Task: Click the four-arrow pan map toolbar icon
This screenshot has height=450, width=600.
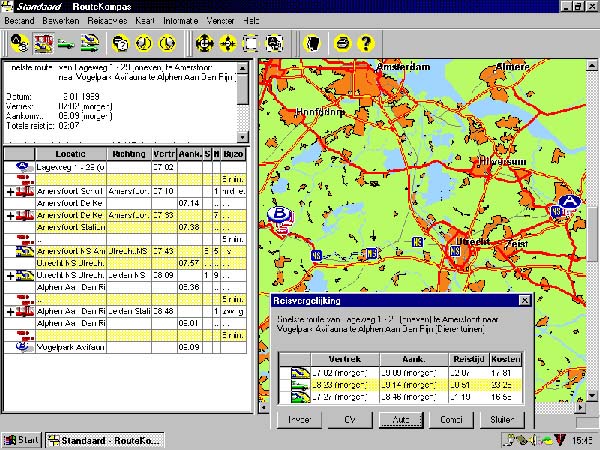Action: [x=205, y=43]
